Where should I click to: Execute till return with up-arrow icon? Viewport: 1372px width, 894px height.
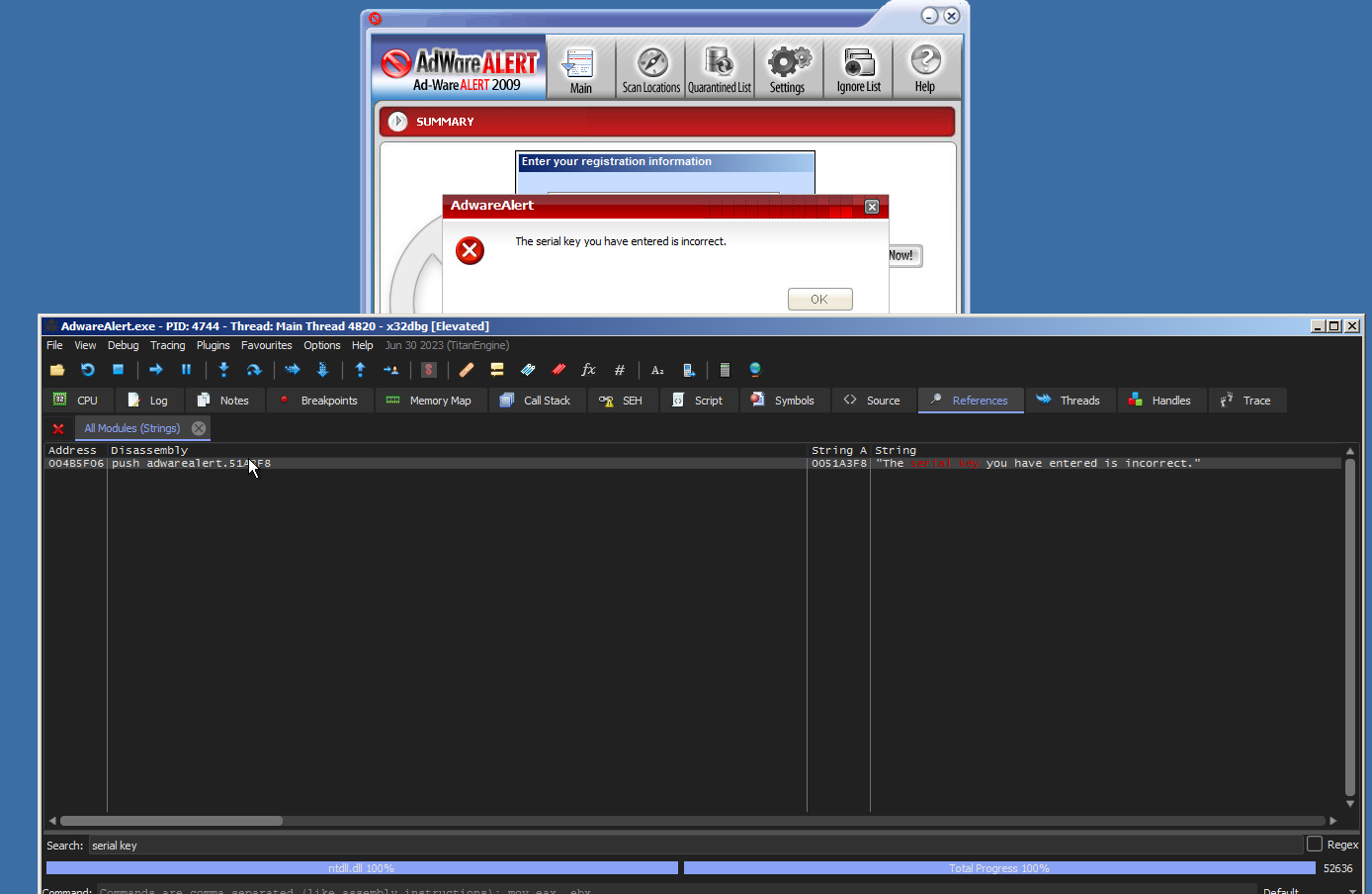pos(360,370)
